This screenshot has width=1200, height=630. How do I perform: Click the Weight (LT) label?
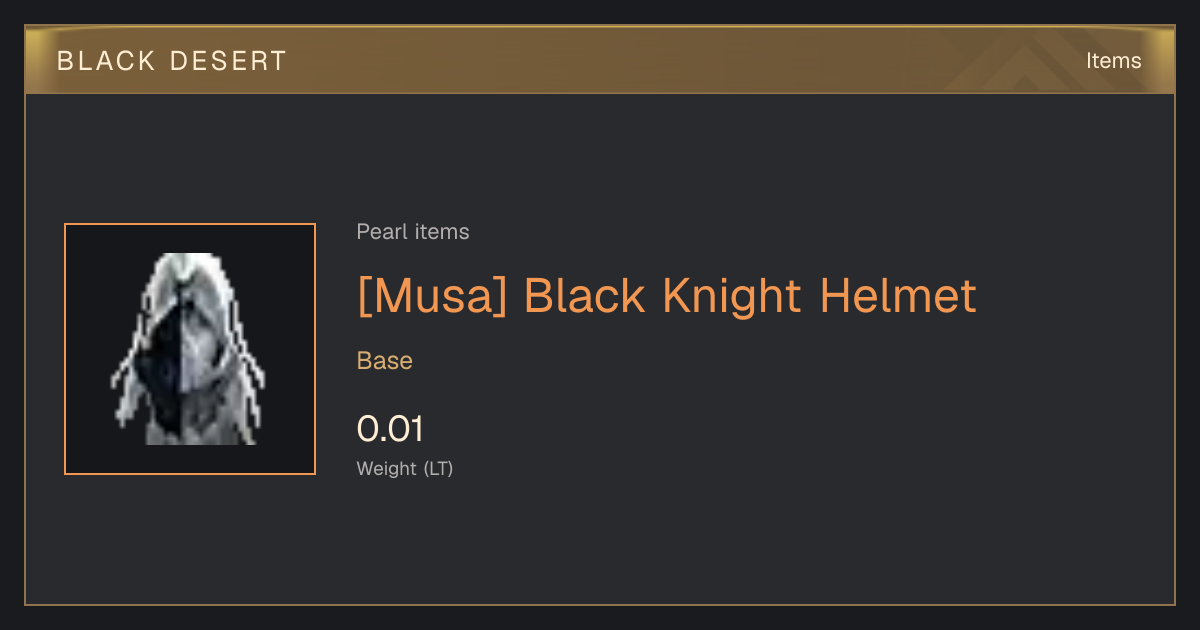(405, 468)
